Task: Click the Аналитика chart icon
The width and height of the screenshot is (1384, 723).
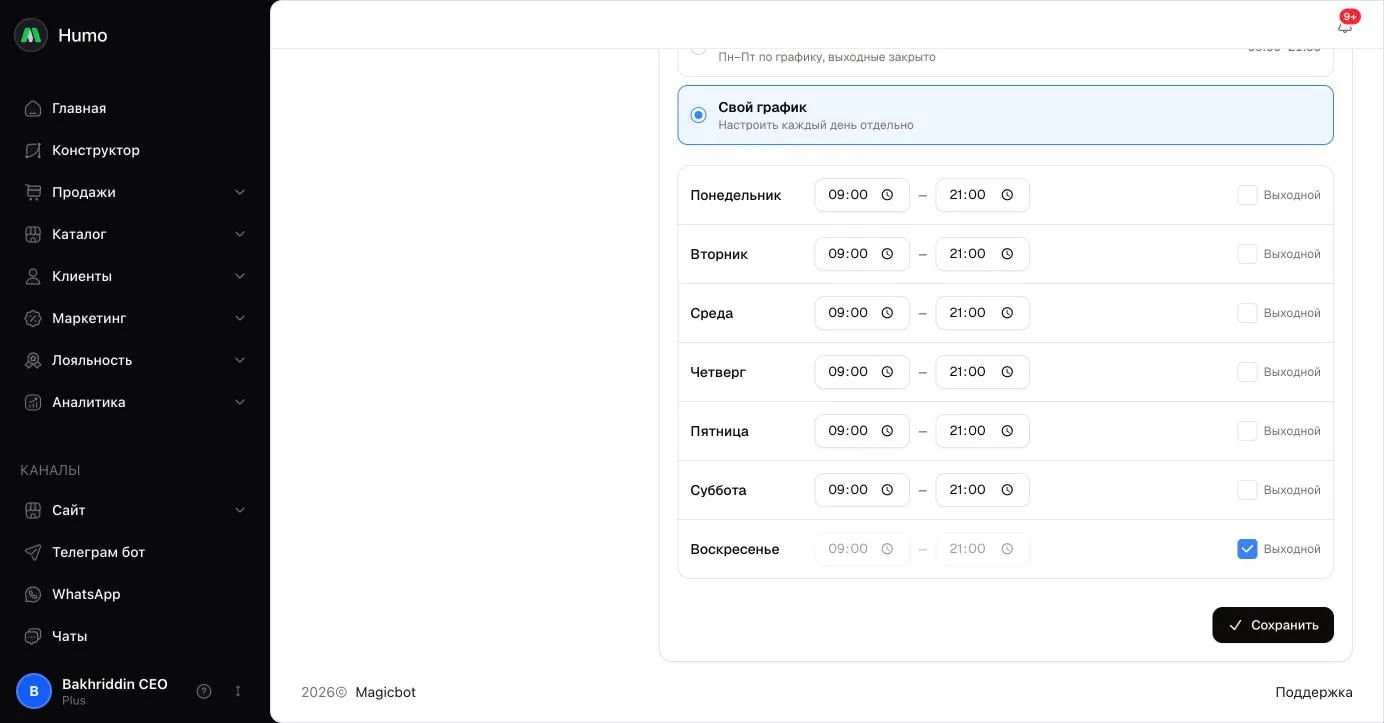Action: [33, 402]
